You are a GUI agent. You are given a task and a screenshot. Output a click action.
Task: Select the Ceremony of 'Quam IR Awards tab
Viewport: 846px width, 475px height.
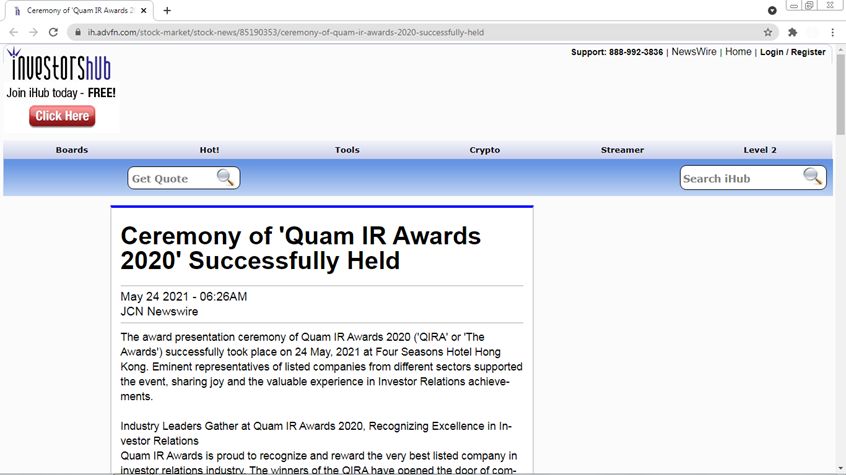click(80, 10)
